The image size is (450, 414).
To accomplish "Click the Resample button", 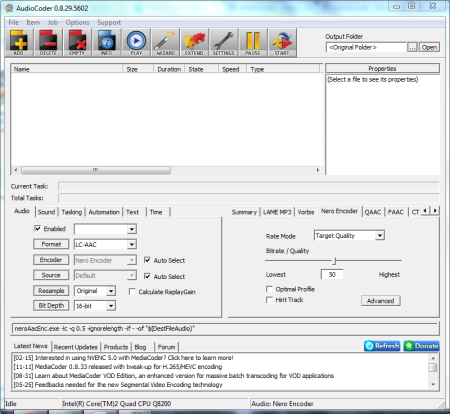I will [51, 290].
